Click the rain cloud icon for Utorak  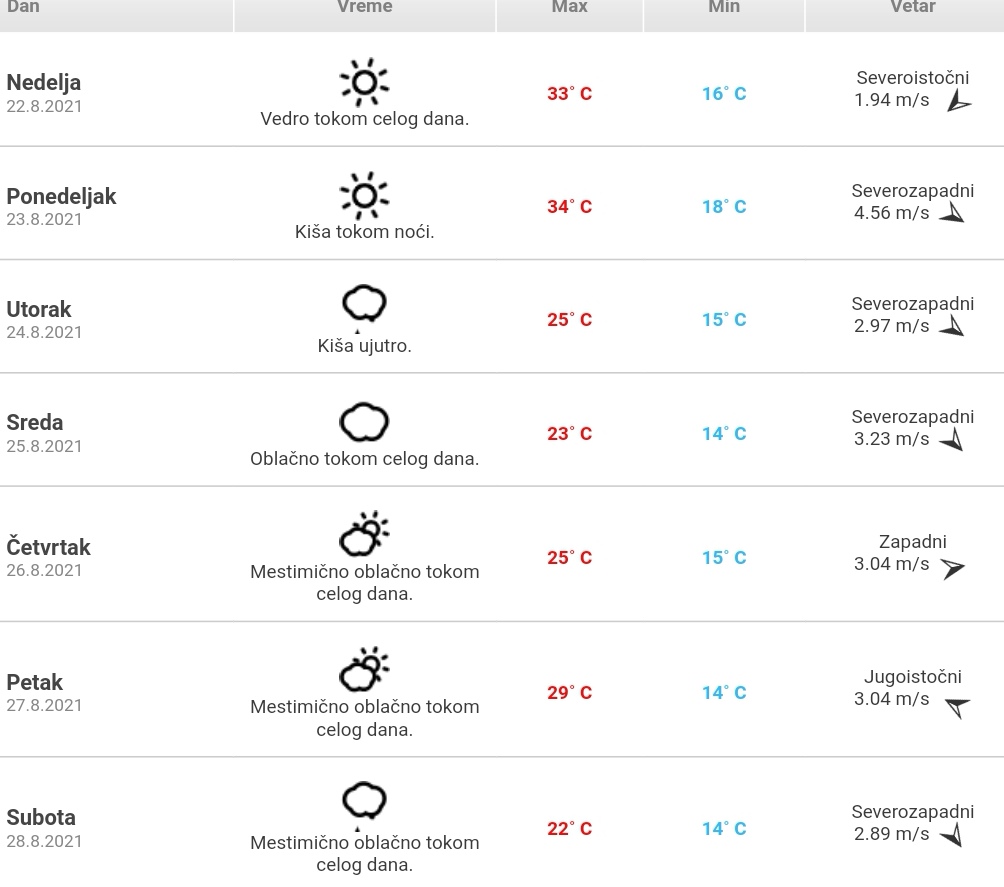pos(364,307)
